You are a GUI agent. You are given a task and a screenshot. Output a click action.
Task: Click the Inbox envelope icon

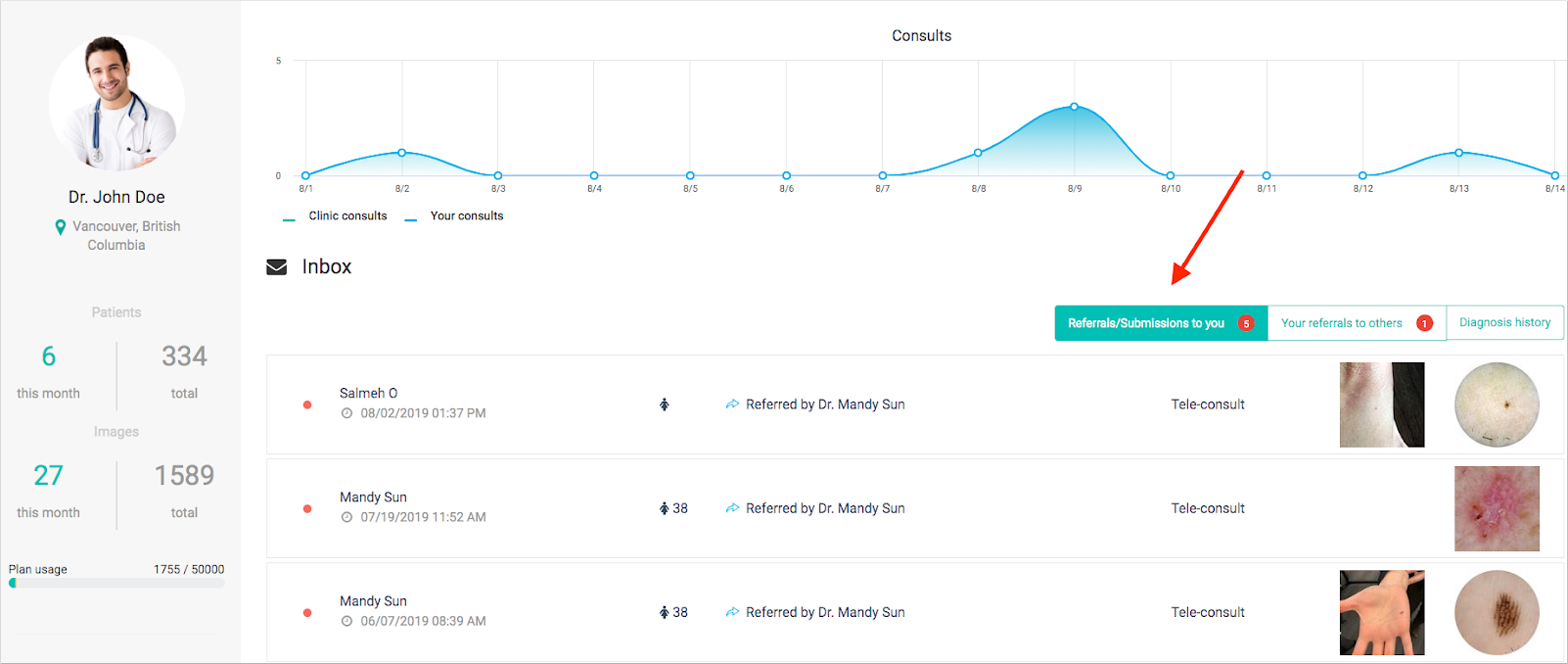[x=277, y=267]
